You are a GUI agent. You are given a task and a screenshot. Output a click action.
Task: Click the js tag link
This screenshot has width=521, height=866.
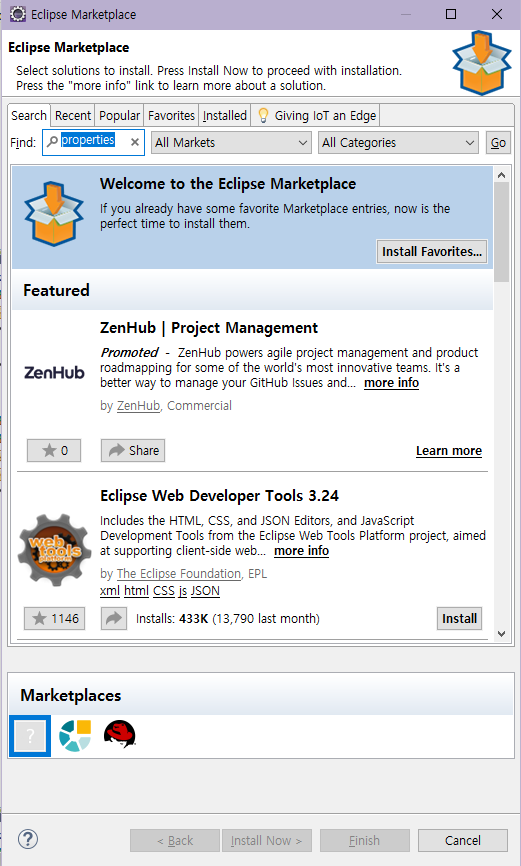coord(182,591)
